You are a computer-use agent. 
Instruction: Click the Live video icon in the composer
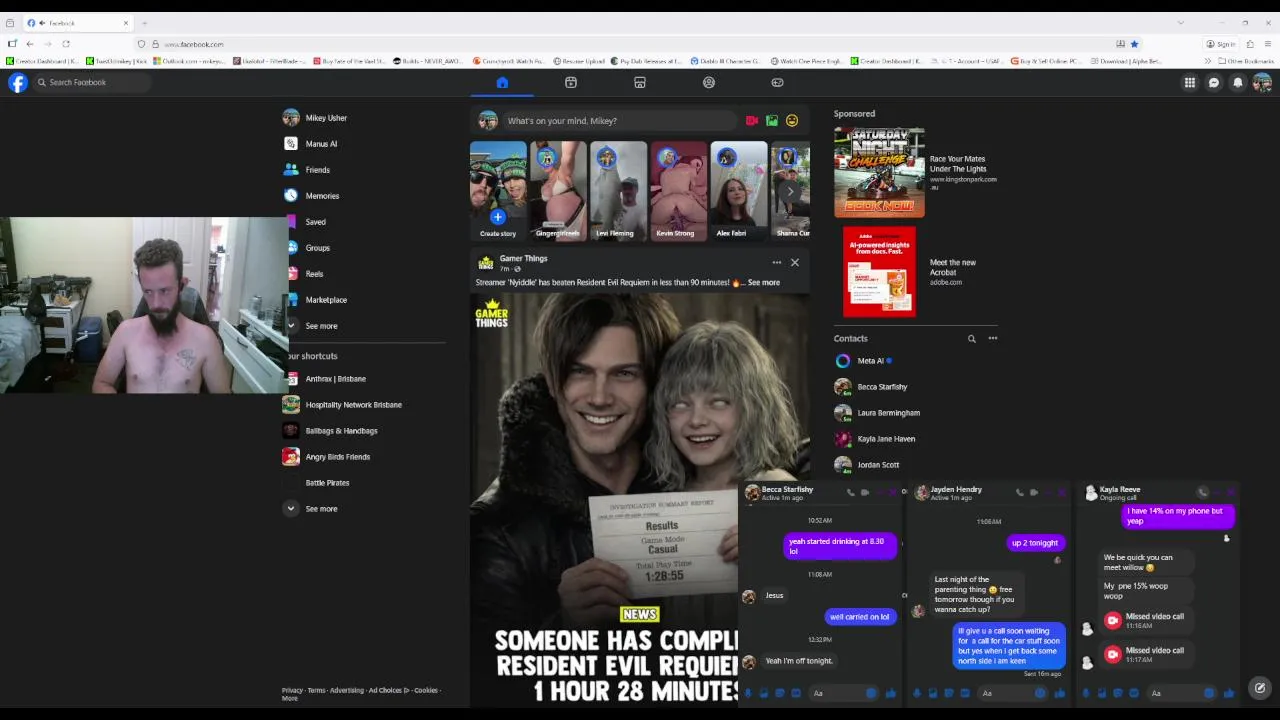click(x=752, y=121)
